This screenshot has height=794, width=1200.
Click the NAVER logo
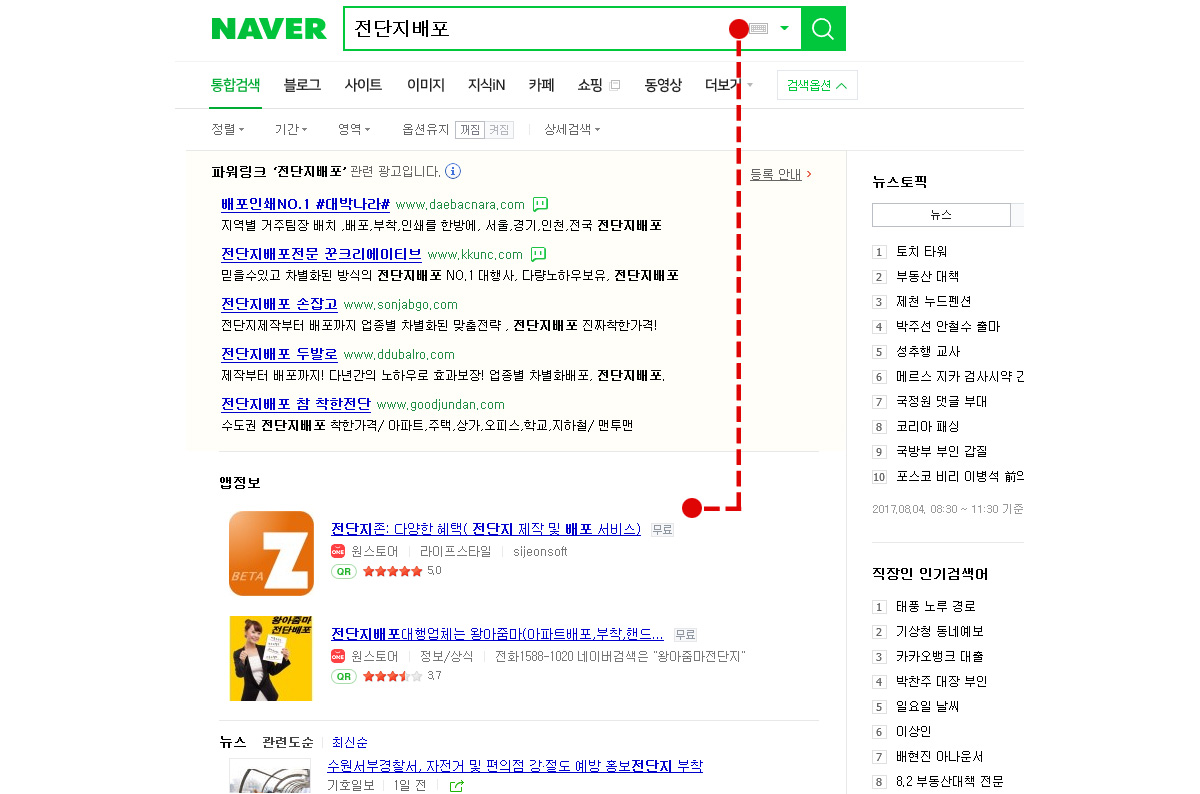(x=269, y=29)
